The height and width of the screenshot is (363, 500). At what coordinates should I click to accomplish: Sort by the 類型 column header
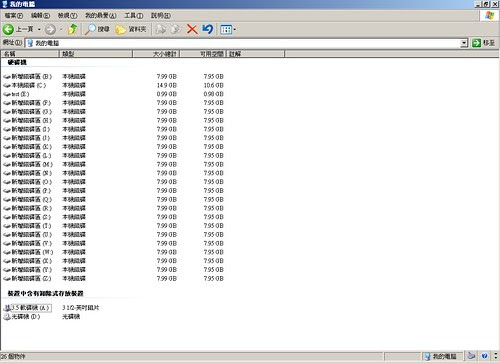point(96,54)
